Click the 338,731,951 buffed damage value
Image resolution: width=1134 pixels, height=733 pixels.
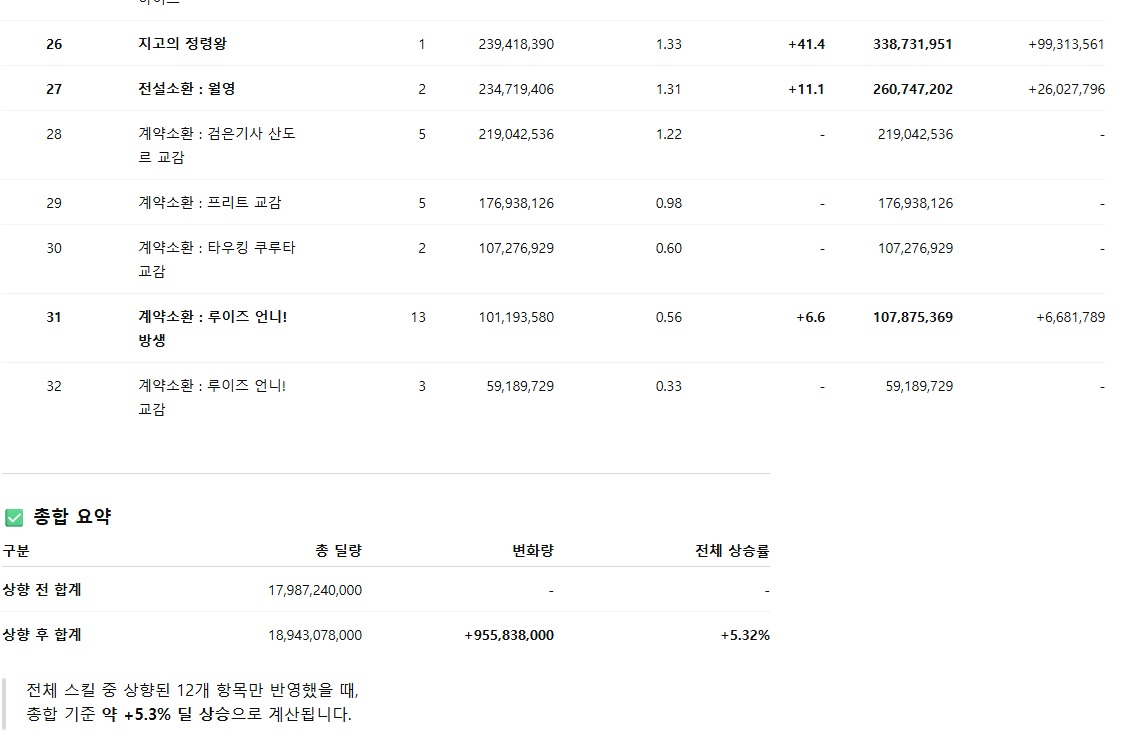[912, 44]
